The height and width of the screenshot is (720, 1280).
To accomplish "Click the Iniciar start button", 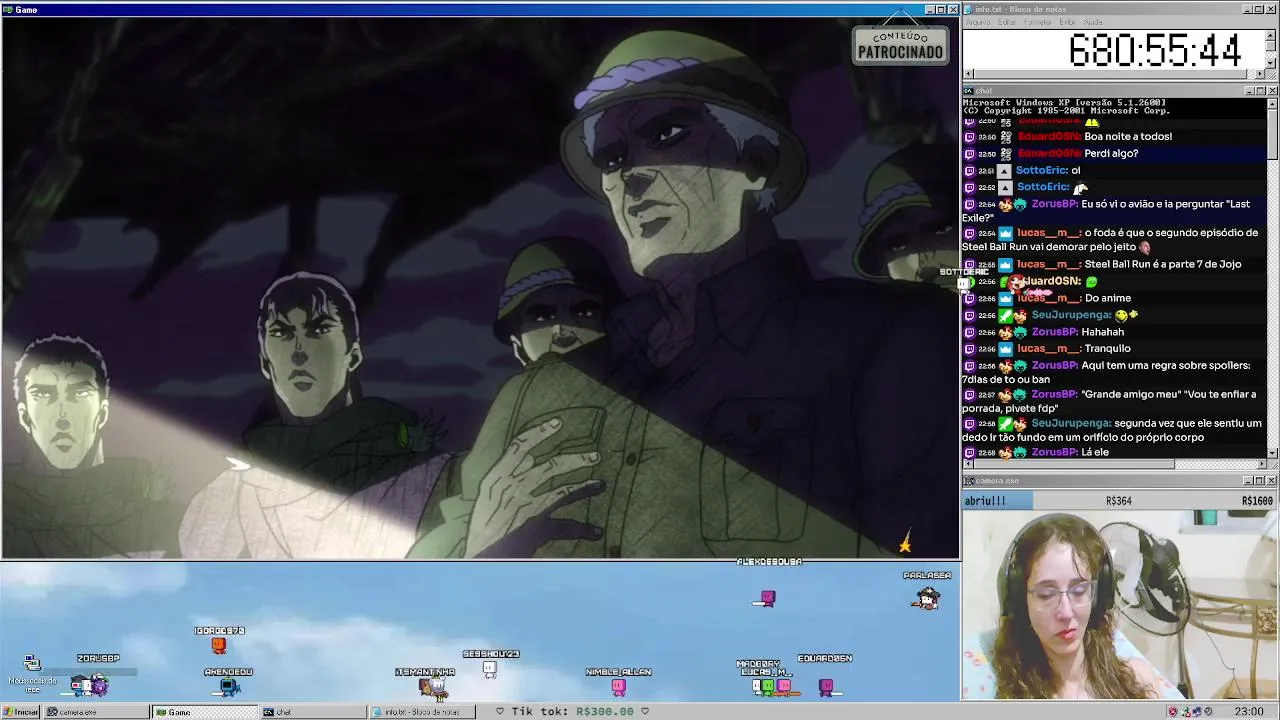I will pos(20,712).
